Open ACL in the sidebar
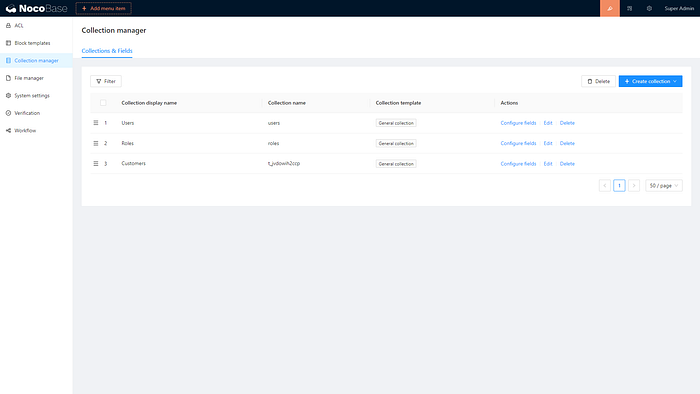The height and width of the screenshot is (394, 700). tap(36, 25)
